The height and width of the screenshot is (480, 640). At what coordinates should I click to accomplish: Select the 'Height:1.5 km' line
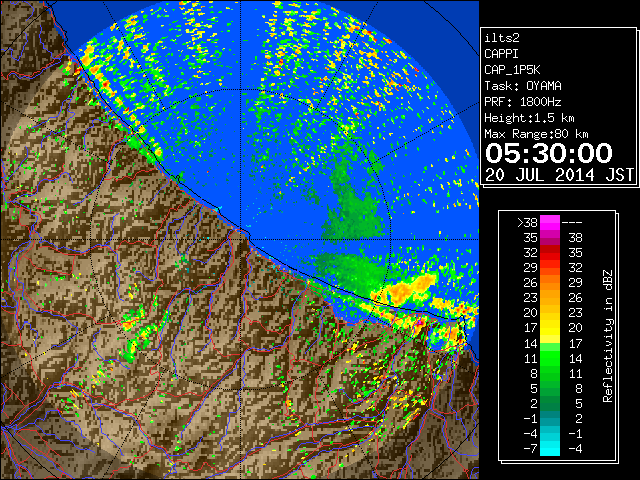529,118
